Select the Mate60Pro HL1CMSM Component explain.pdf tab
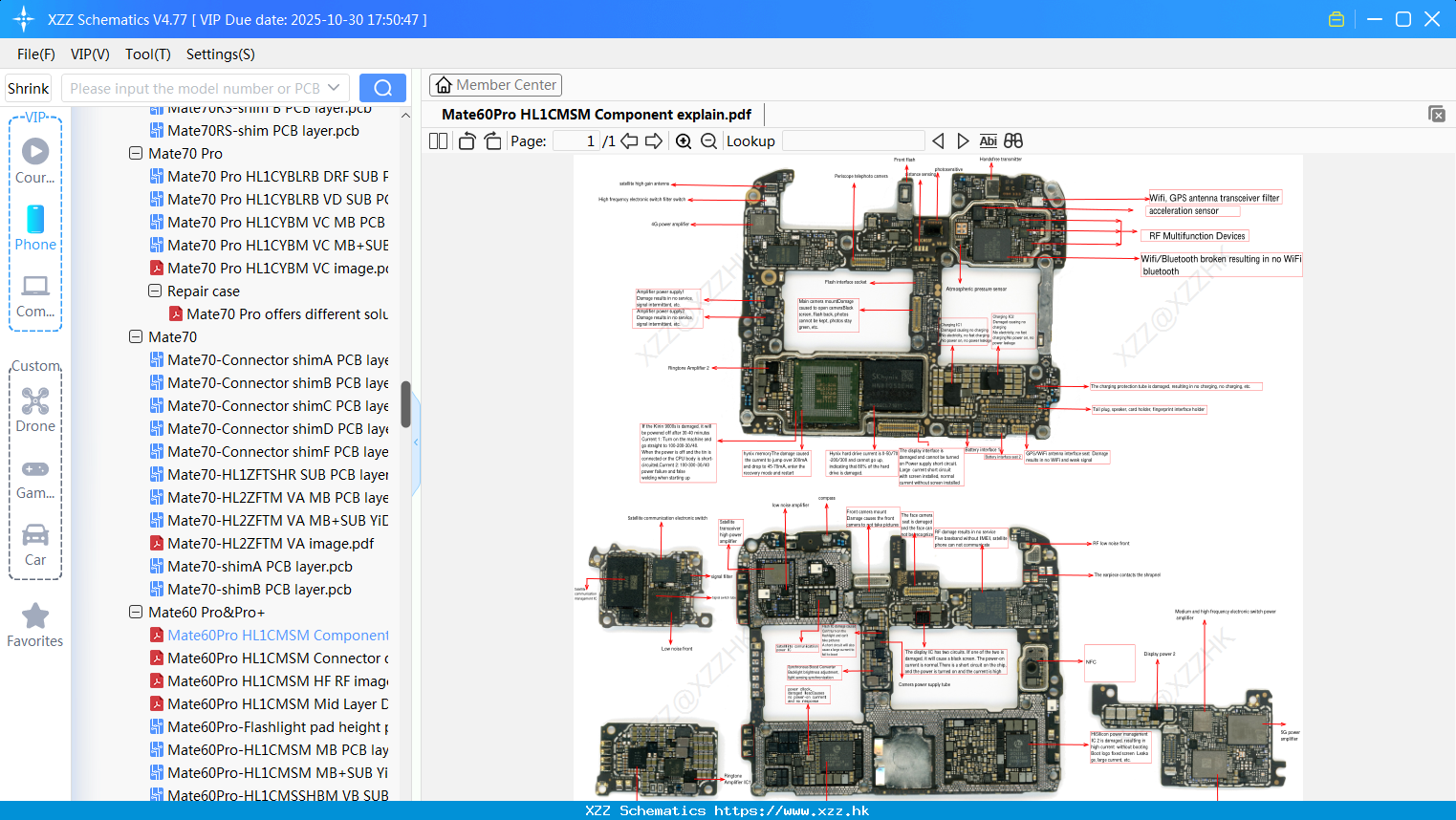Image resolution: width=1456 pixels, height=820 pixels. pos(596,114)
